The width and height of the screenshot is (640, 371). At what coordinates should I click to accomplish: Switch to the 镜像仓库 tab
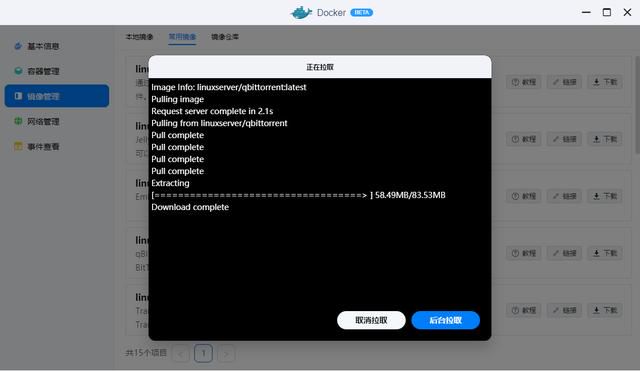[x=225, y=37]
